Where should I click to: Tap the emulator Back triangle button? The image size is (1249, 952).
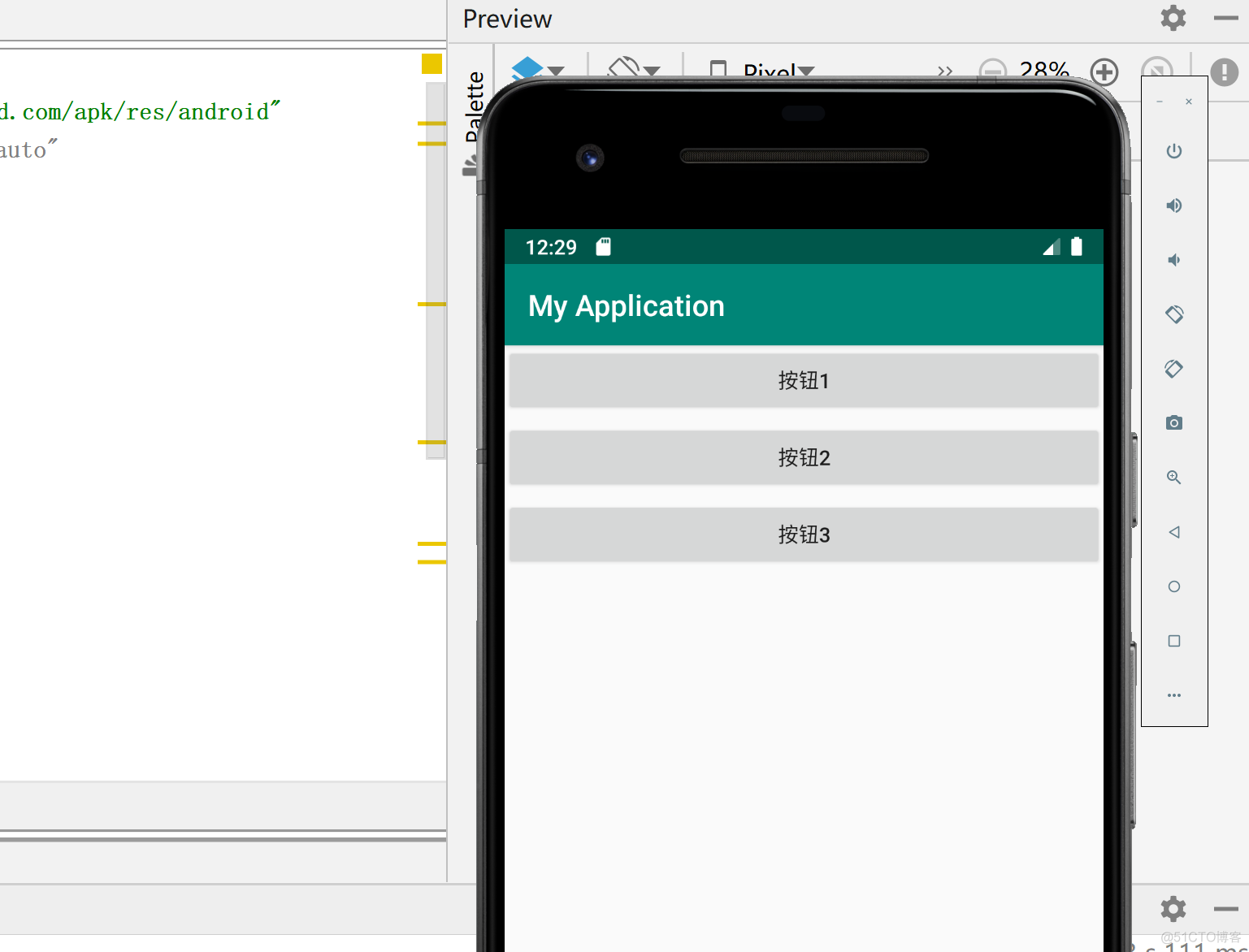pyautogui.click(x=1174, y=532)
